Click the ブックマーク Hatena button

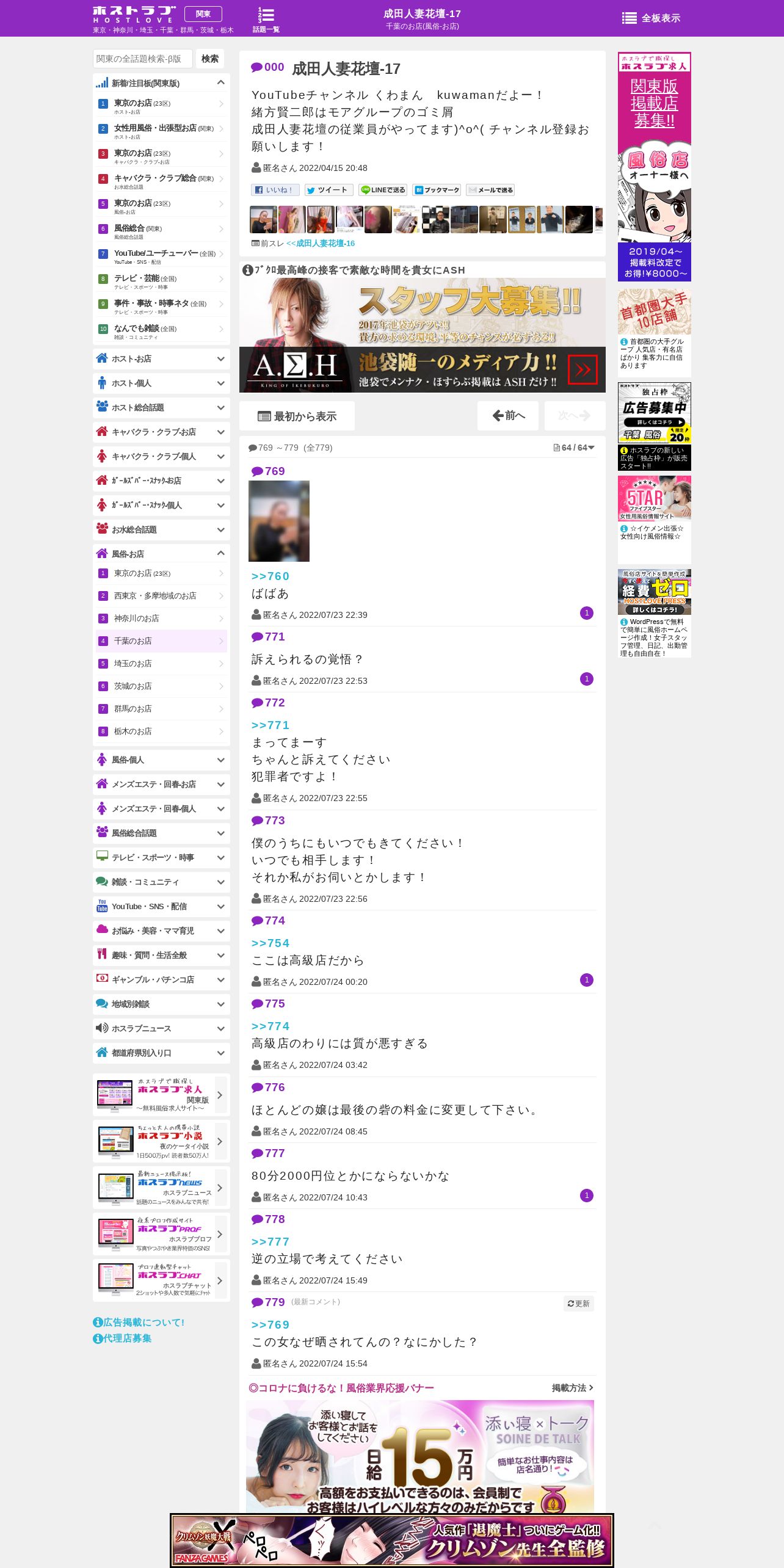pyautogui.click(x=437, y=190)
